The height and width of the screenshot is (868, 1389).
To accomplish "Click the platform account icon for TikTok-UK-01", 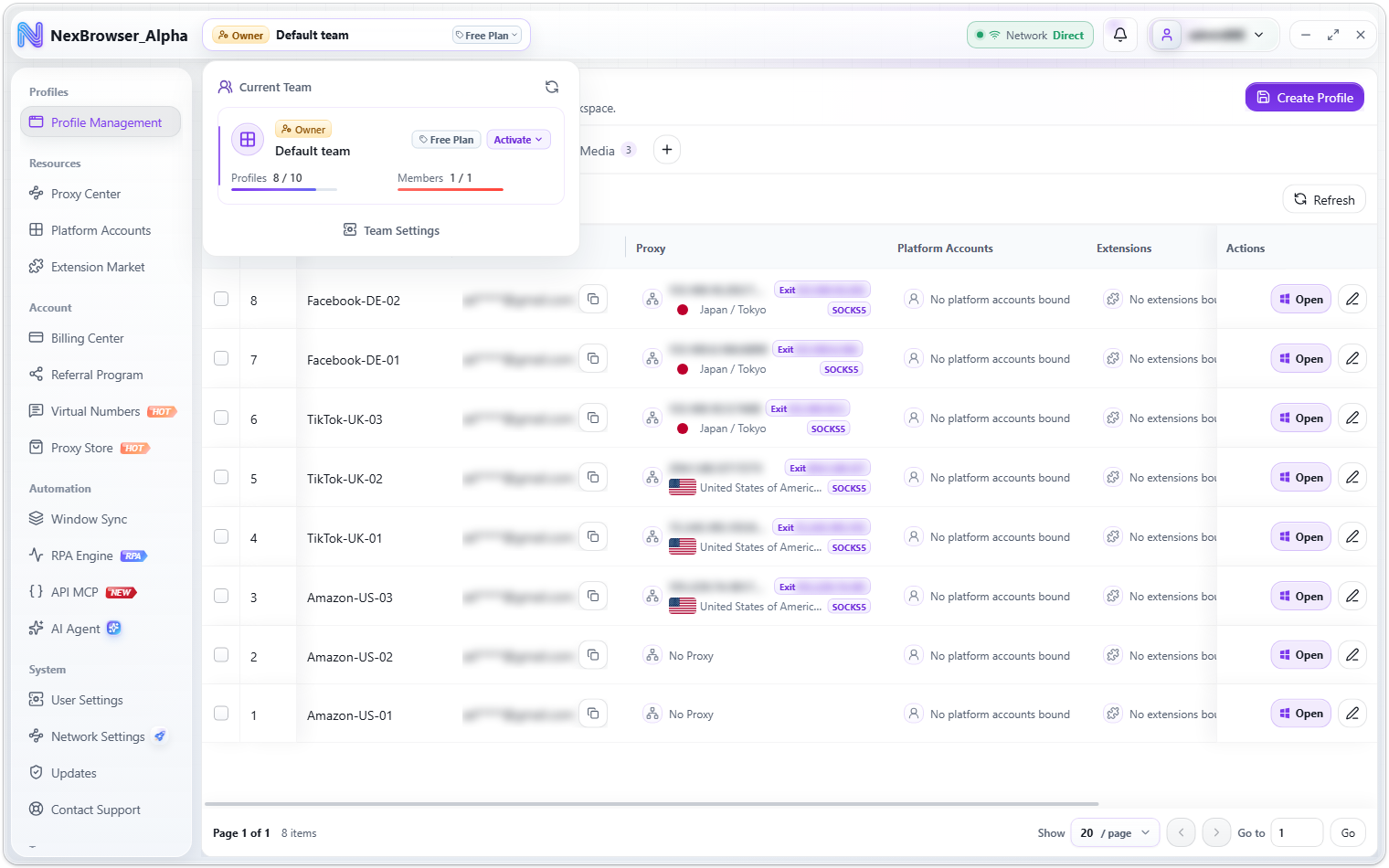I will (x=914, y=536).
